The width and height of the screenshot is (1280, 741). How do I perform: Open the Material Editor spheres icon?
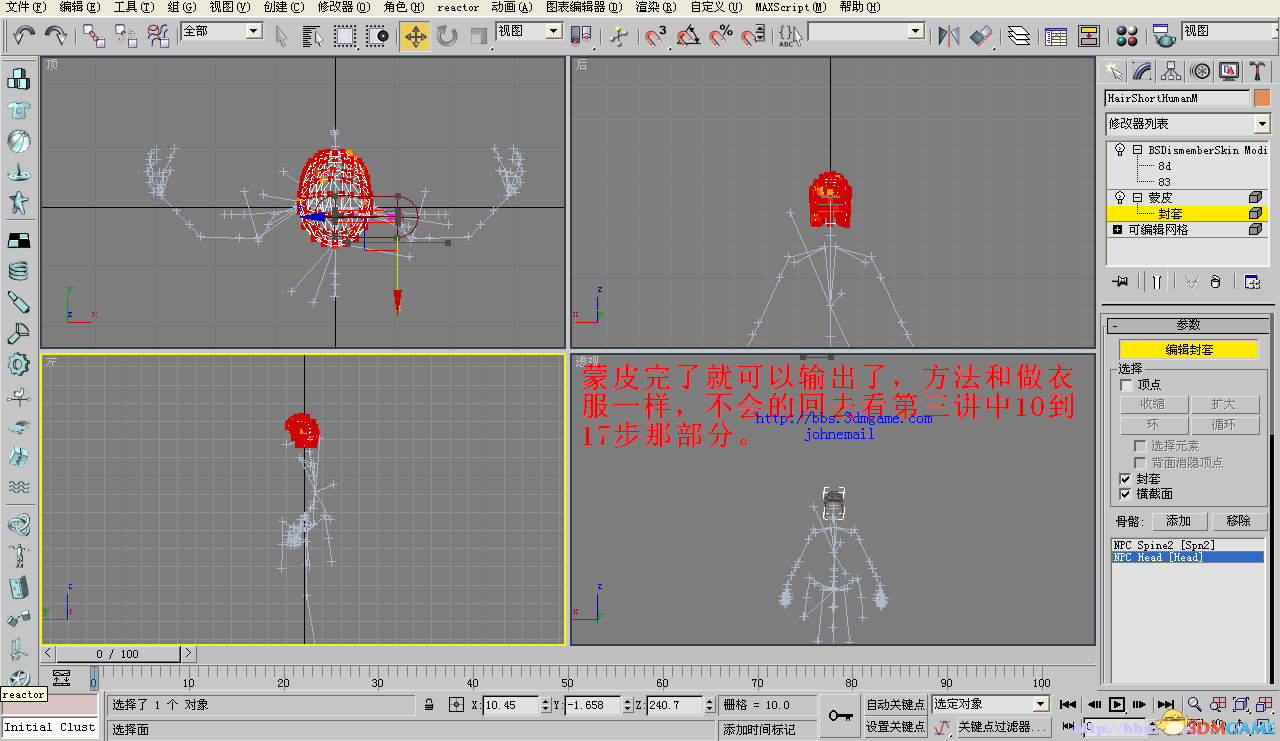point(1126,36)
